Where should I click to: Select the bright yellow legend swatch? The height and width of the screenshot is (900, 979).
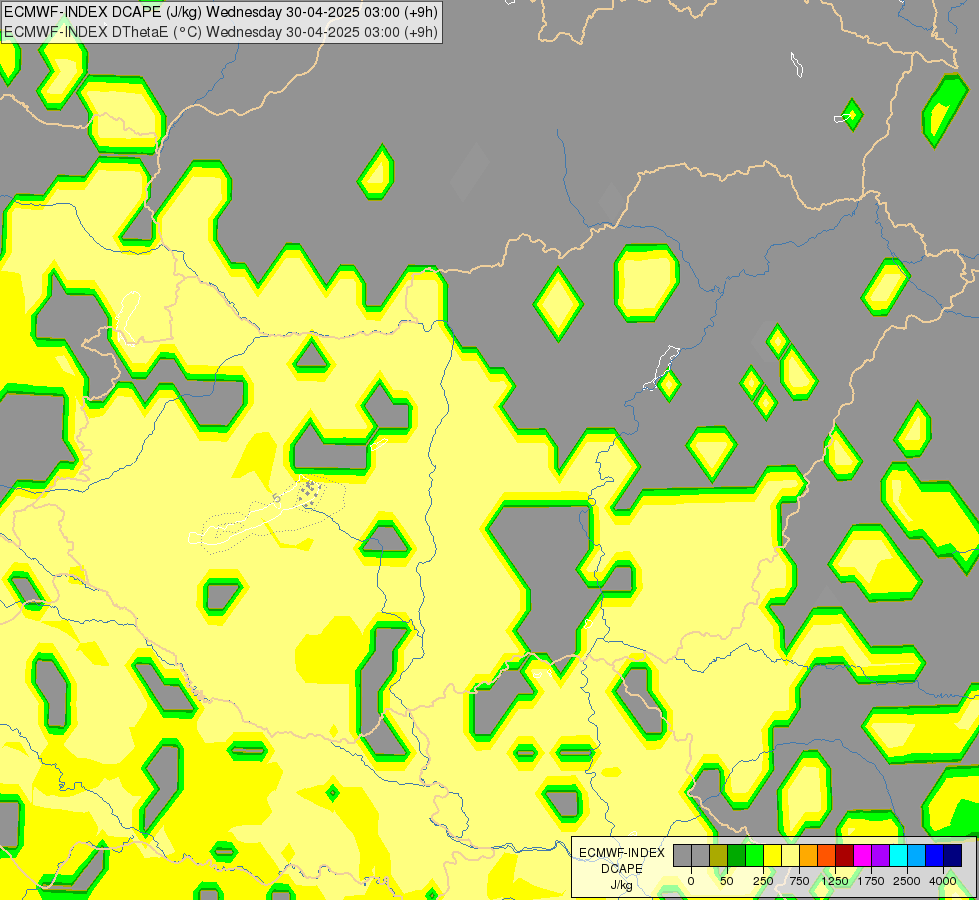772,856
